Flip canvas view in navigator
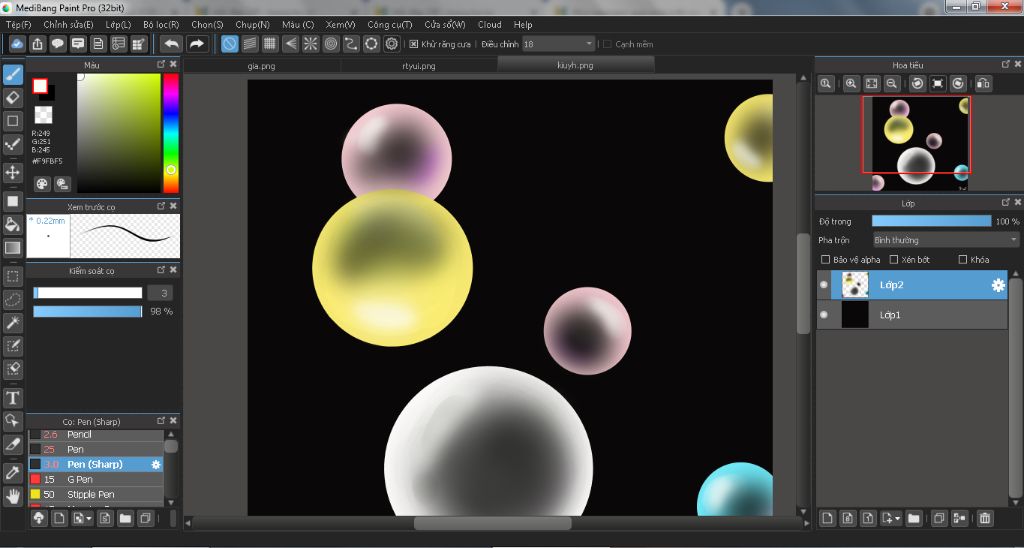 (983, 83)
